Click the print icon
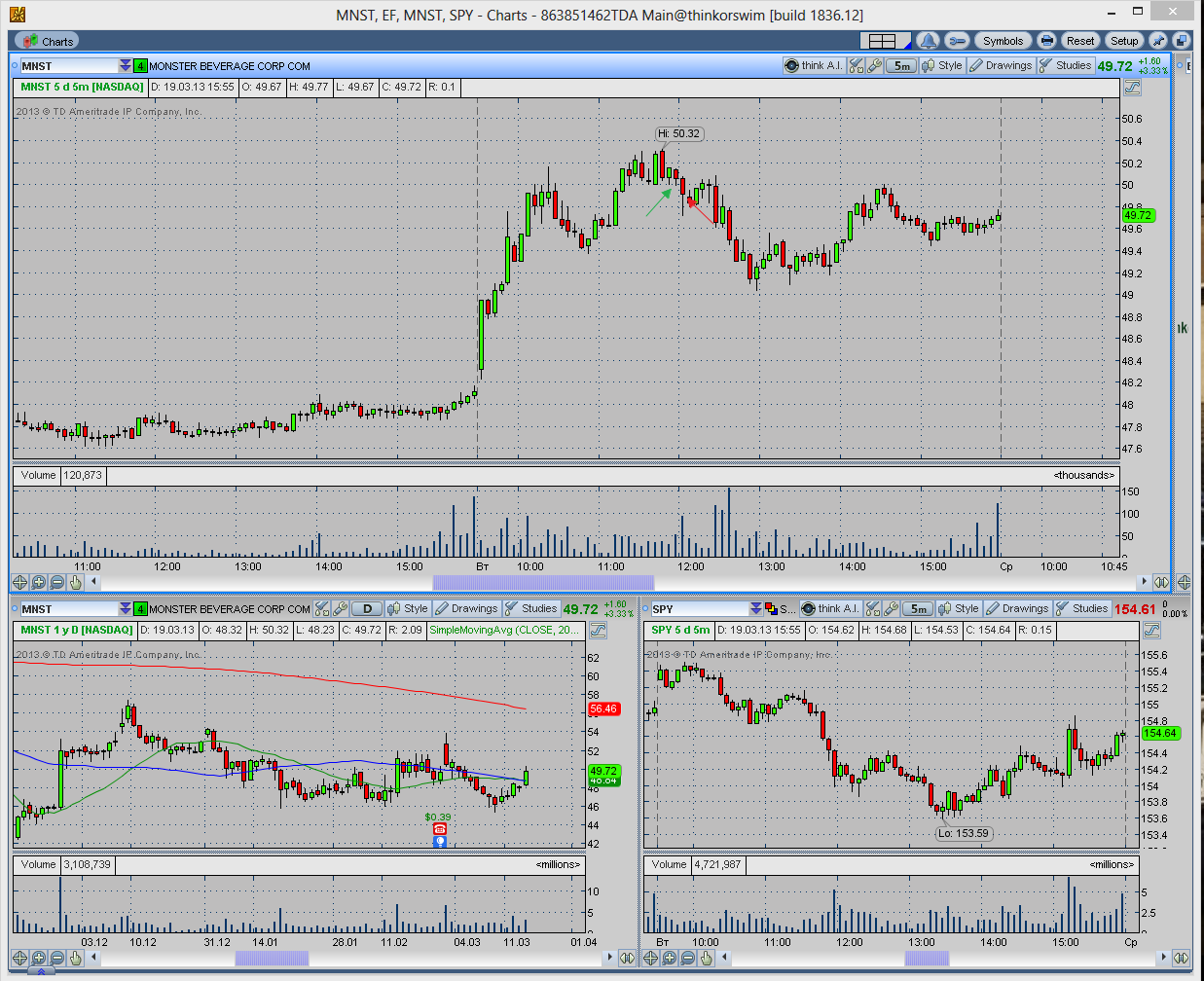Image resolution: width=1204 pixels, height=981 pixels. [x=1046, y=41]
